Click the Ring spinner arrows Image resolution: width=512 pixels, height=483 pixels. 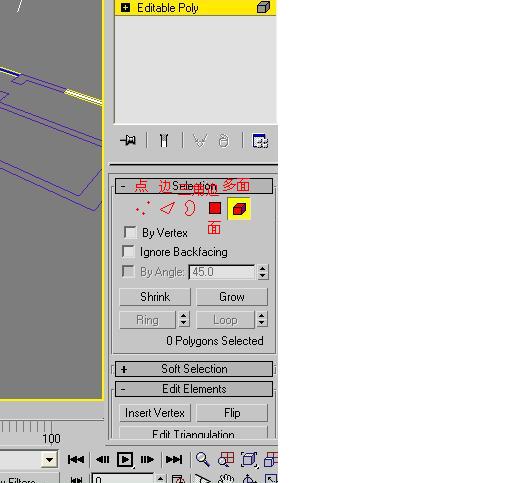click(x=184, y=319)
